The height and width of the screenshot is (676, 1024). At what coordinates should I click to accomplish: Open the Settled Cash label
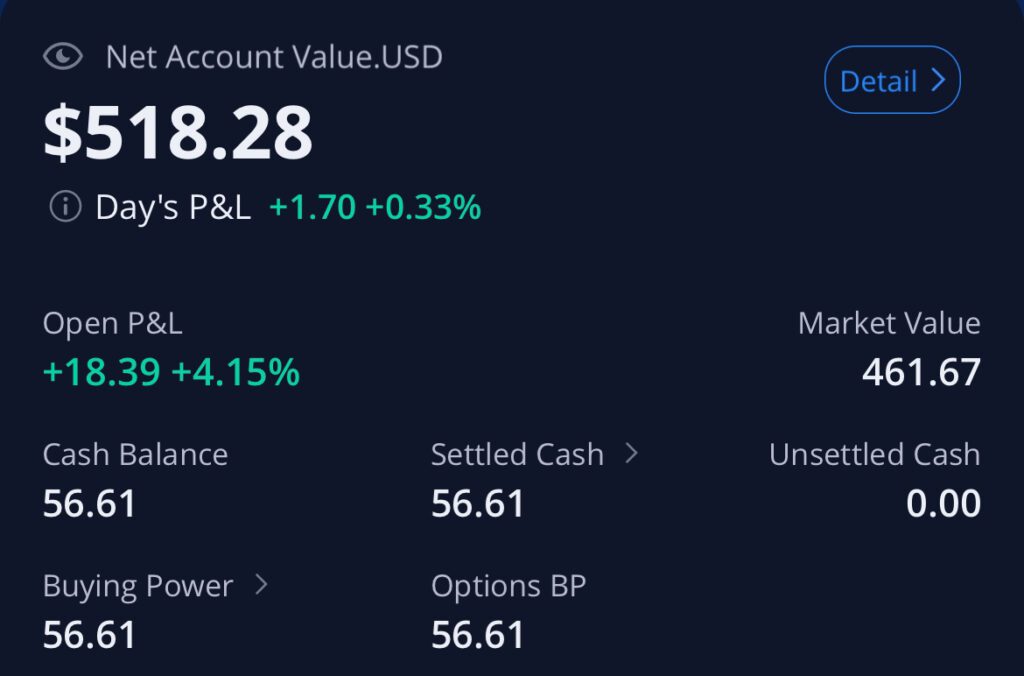(517, 454)
